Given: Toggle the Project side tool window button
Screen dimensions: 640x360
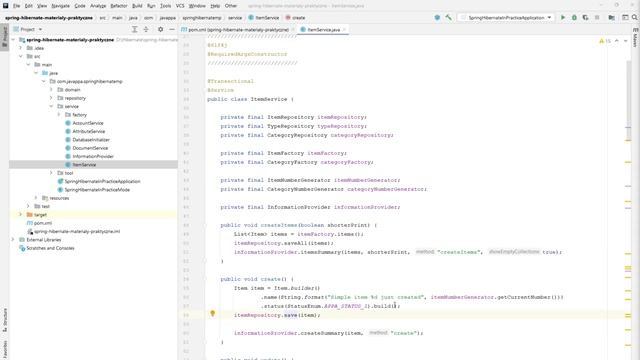Looking at the screenshot, I should point(4,37).
